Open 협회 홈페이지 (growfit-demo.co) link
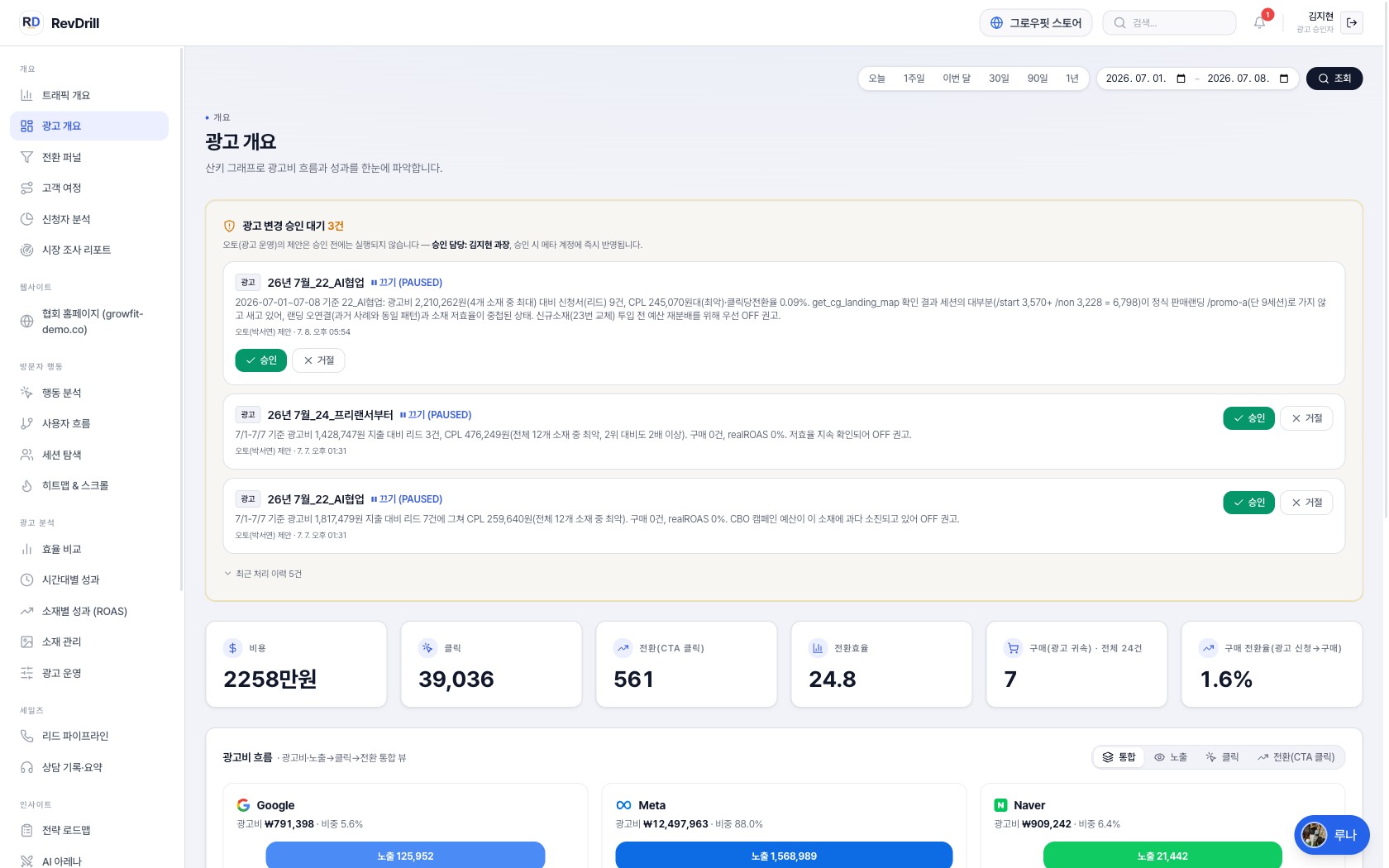This screenshot has height=868, width=1389. 89,322
